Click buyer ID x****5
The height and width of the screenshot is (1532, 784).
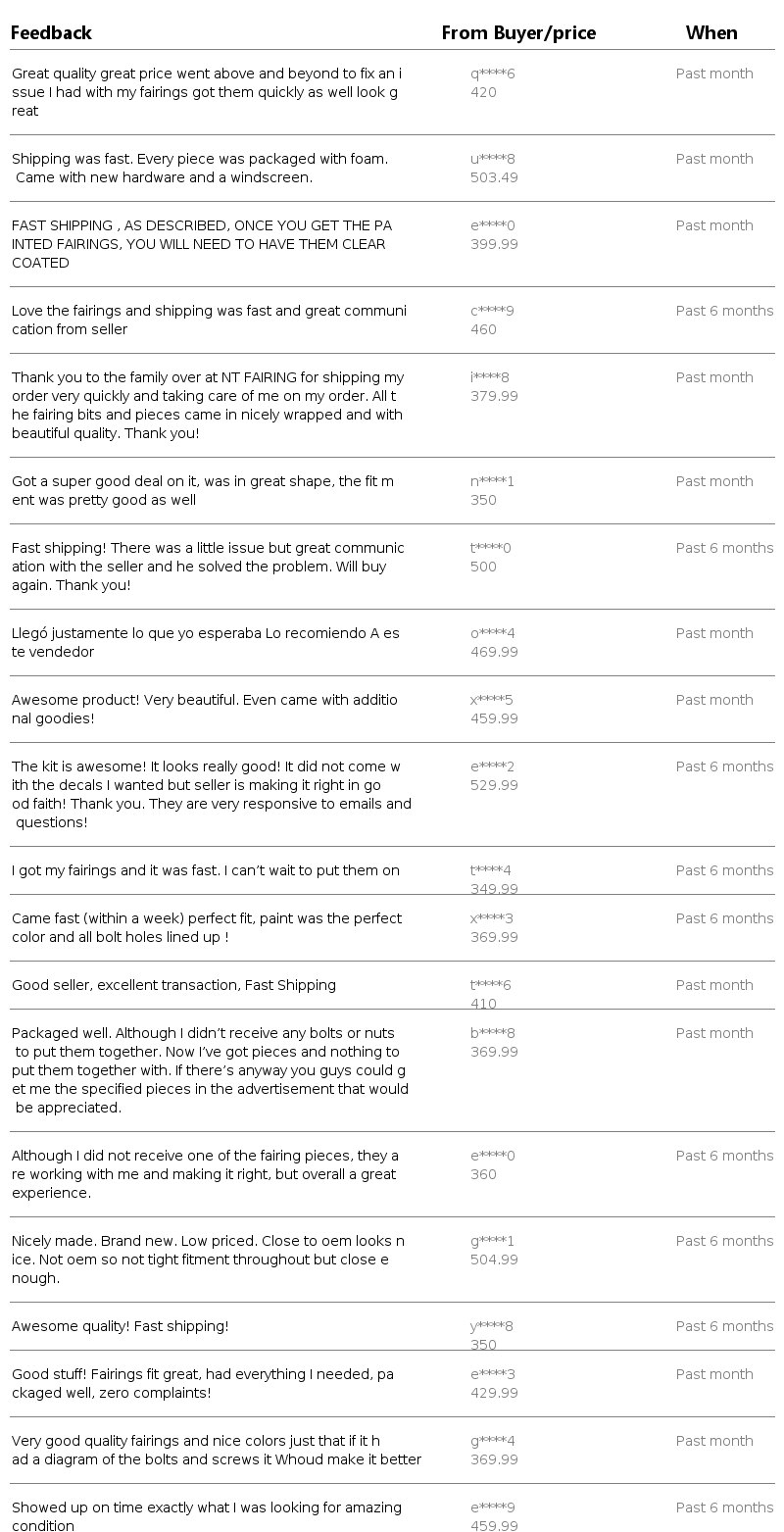[492, 701]
